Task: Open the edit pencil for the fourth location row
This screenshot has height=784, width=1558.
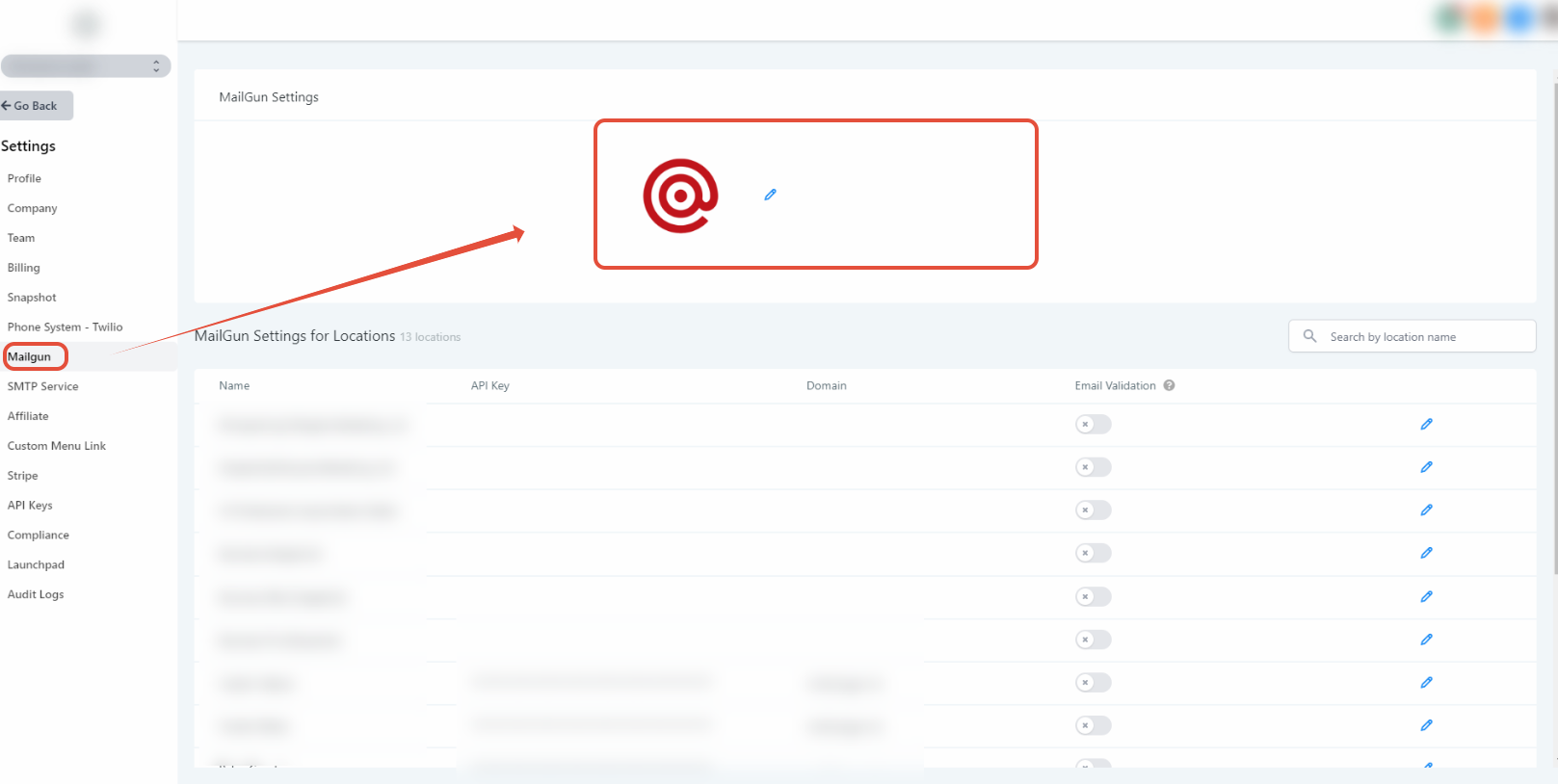Action: [x=1426, y=553]
